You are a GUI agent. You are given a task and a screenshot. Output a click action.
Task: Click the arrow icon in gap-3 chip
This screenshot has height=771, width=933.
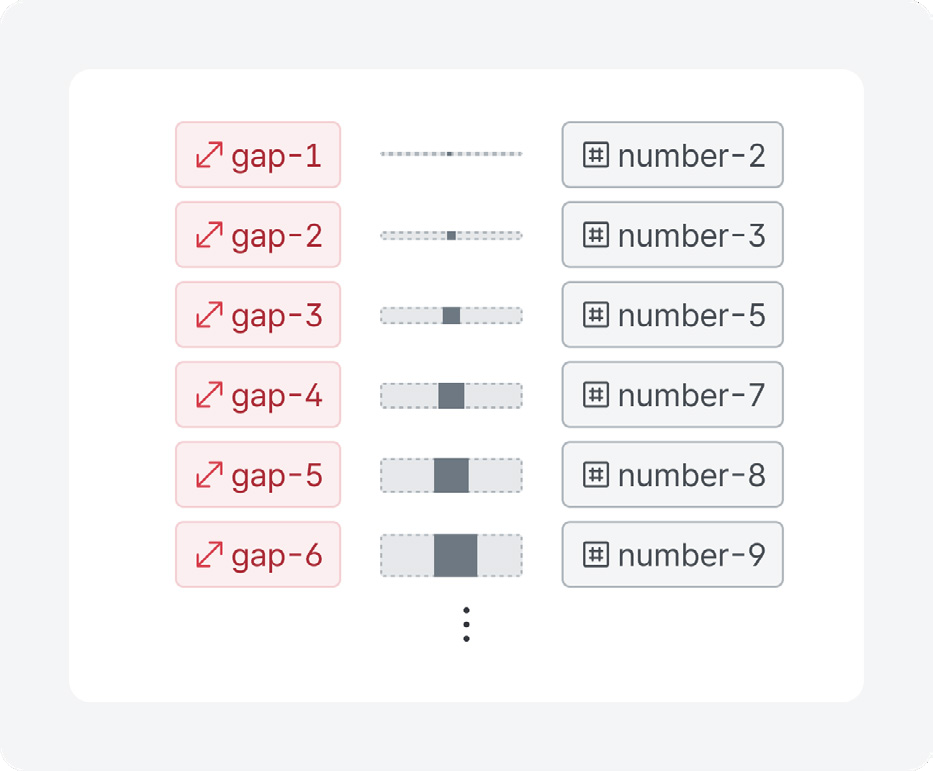[209, 315]
